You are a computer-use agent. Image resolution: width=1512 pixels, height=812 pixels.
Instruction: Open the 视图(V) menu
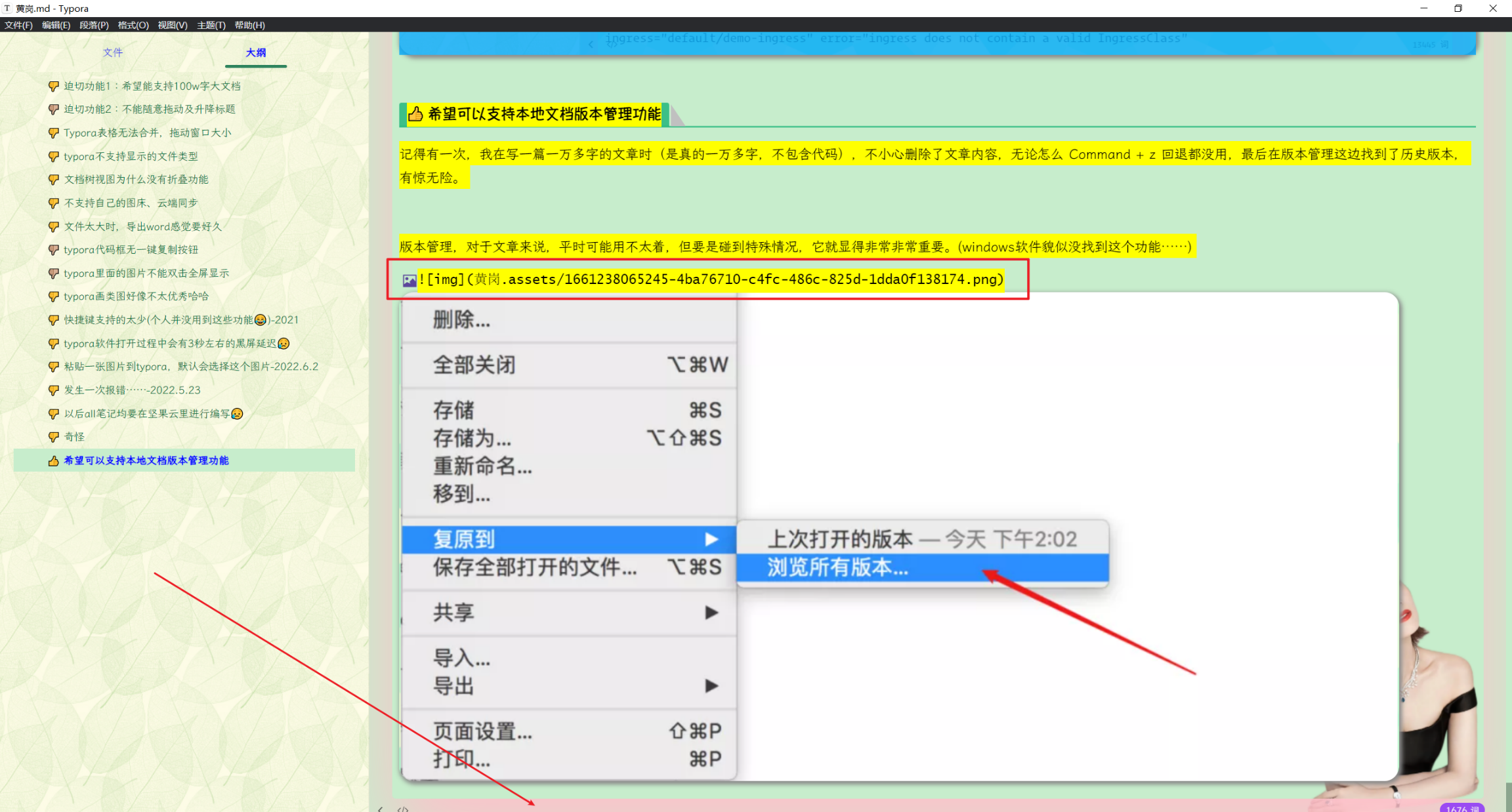pyautogui.click(x=172, y=25)
